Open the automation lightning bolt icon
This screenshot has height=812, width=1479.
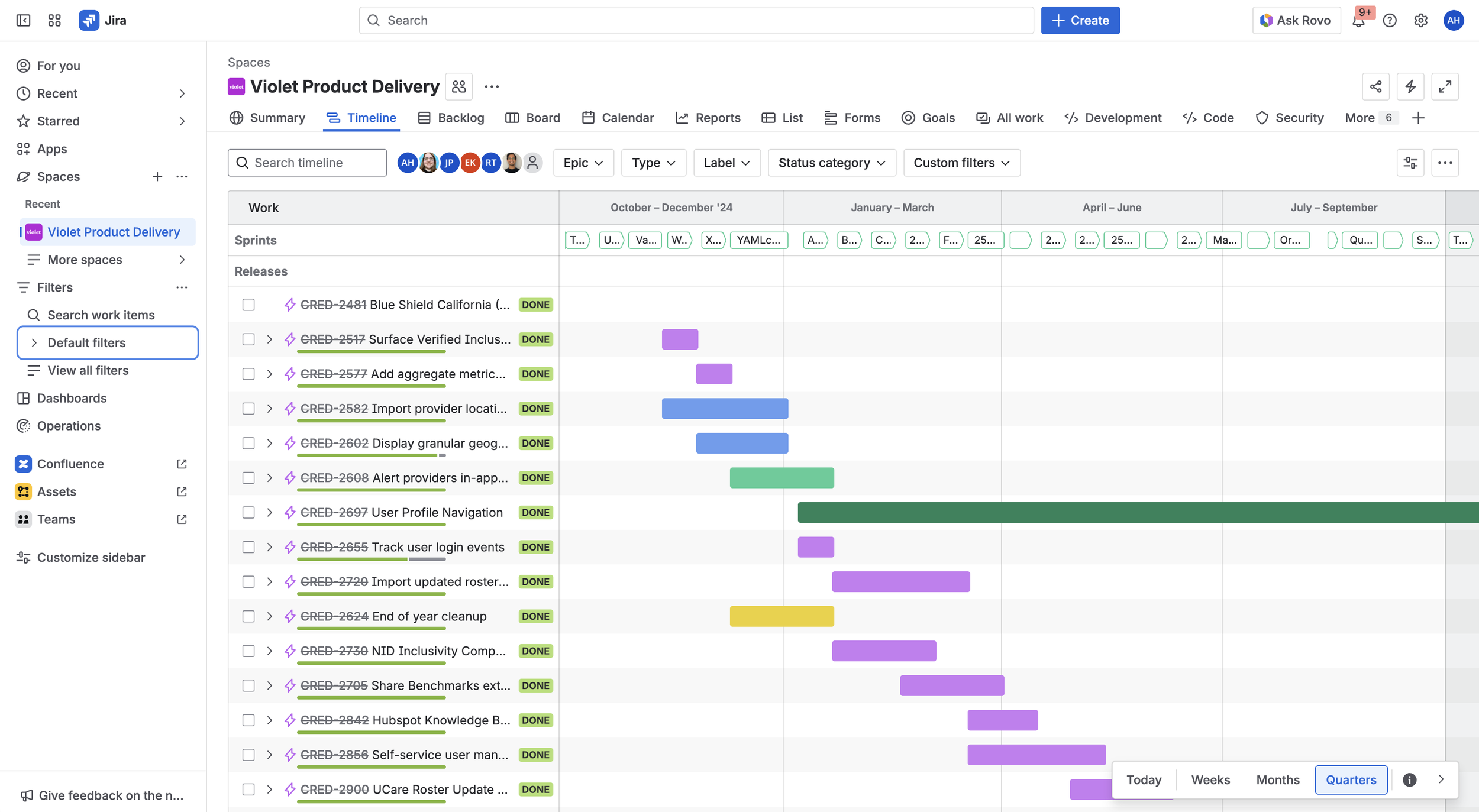tap(1410, 87)
